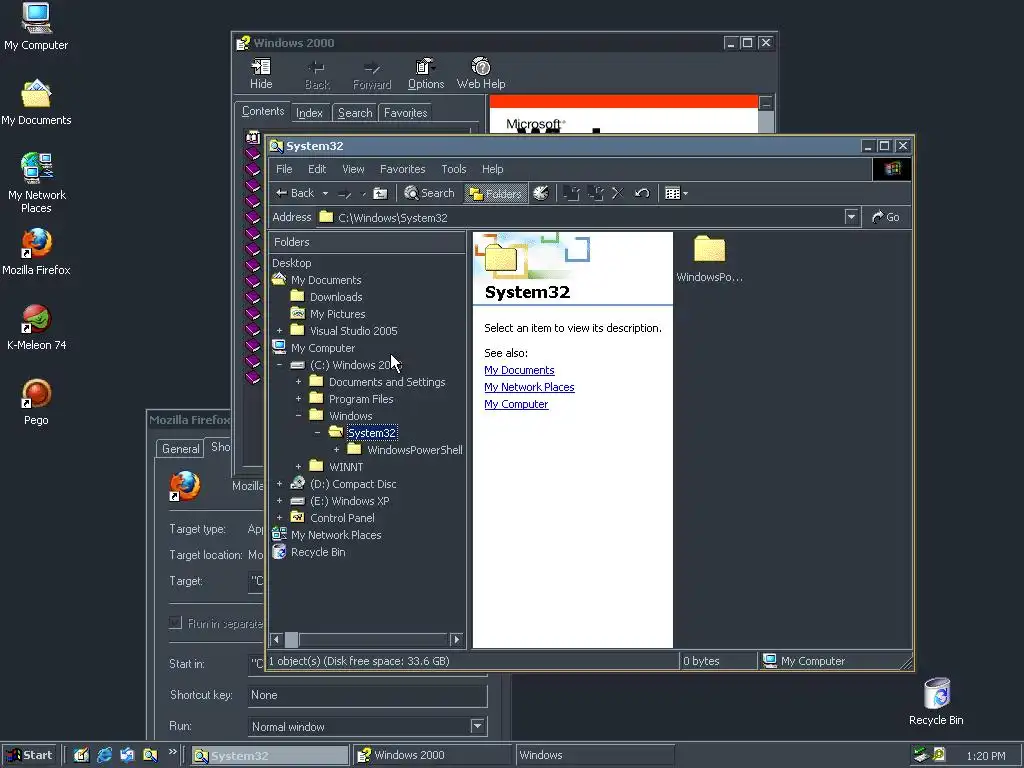Select Downloads folder in the tree
Screen dimensions: 1024x768
(x=336, y=297)
